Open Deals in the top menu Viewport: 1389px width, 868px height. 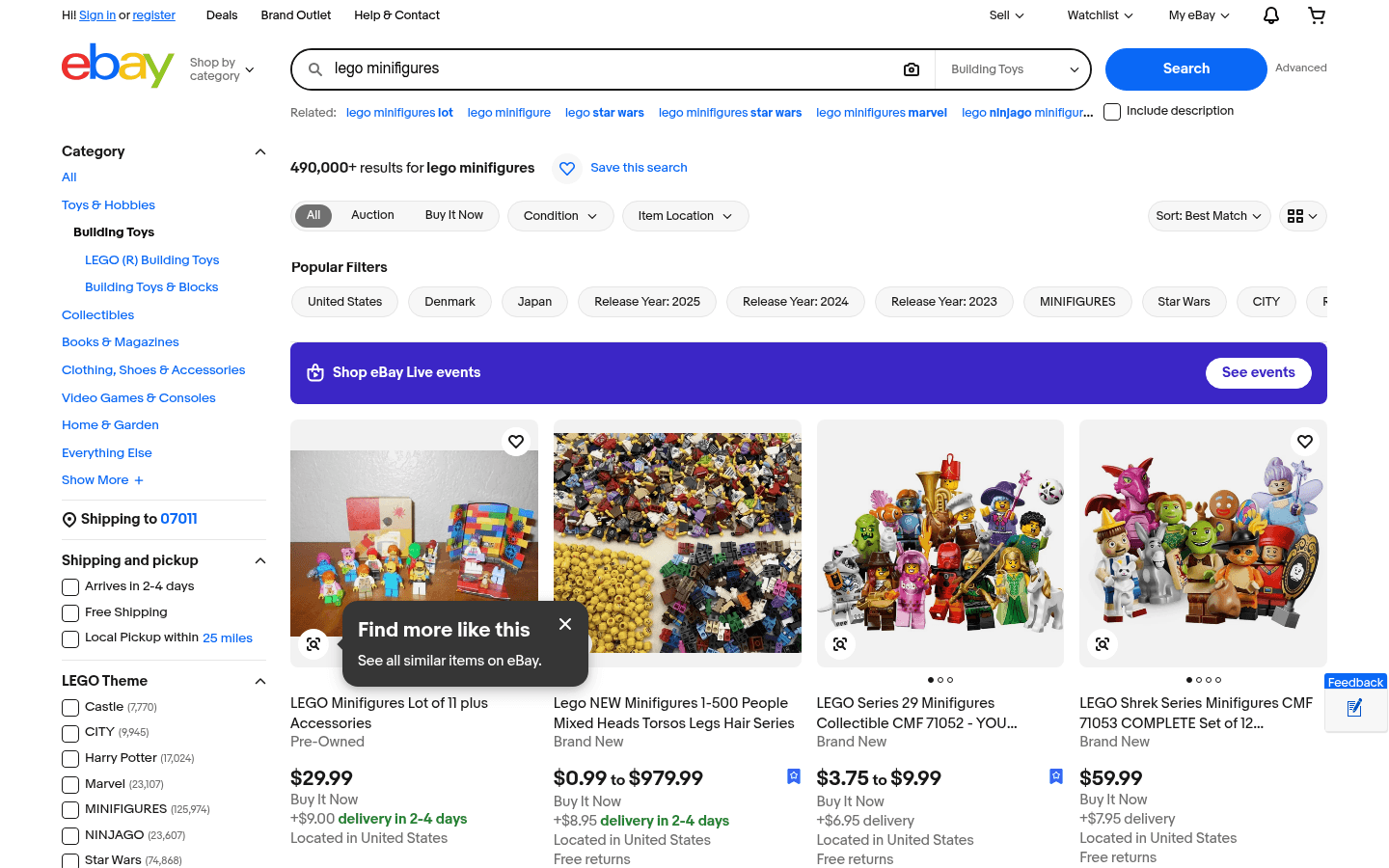222,15
